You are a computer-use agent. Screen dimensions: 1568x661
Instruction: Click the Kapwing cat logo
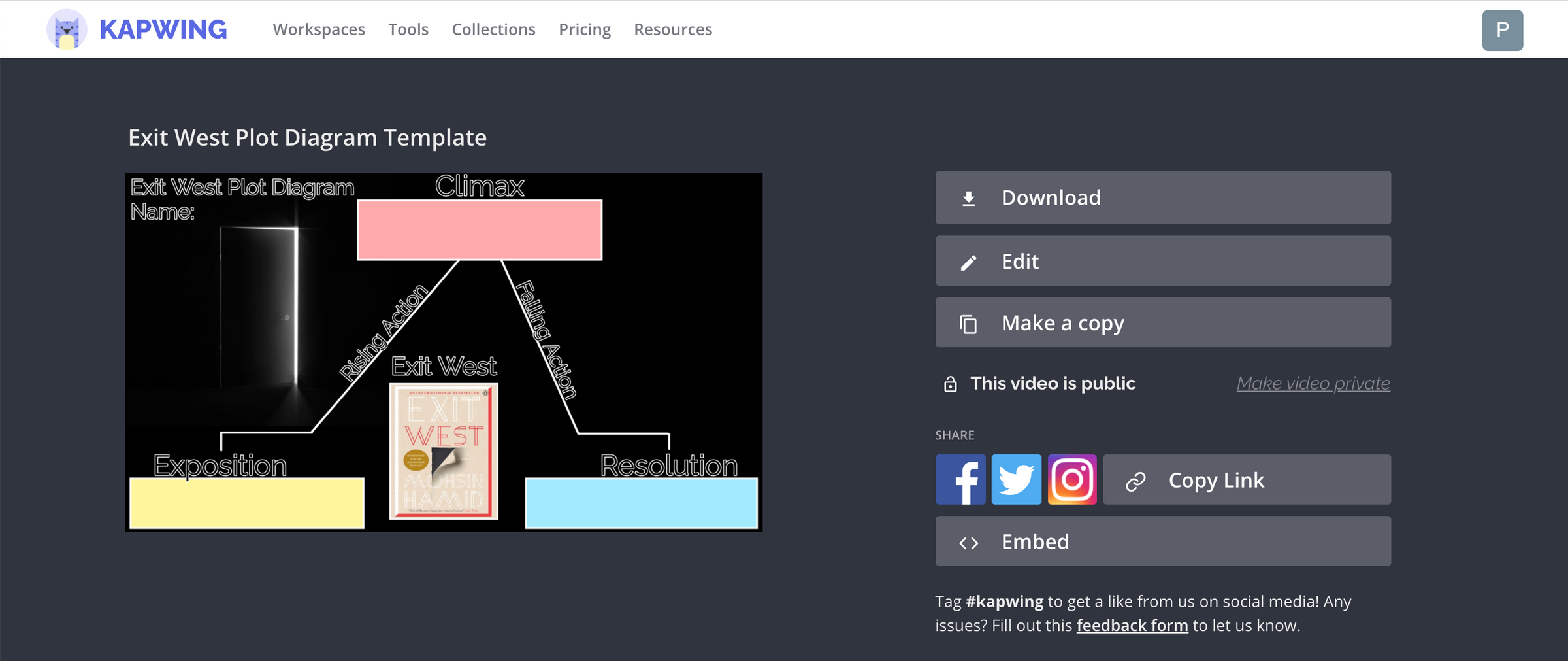pyautogui.click(x=66, y=29)
